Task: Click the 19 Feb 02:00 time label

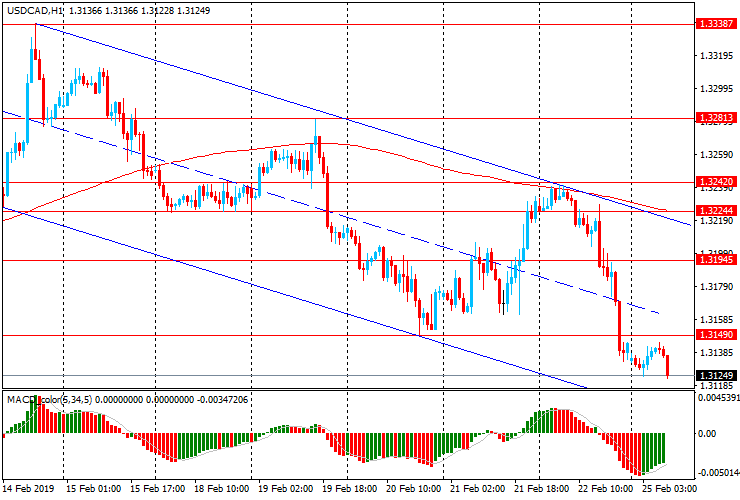Action: point(286,489)
